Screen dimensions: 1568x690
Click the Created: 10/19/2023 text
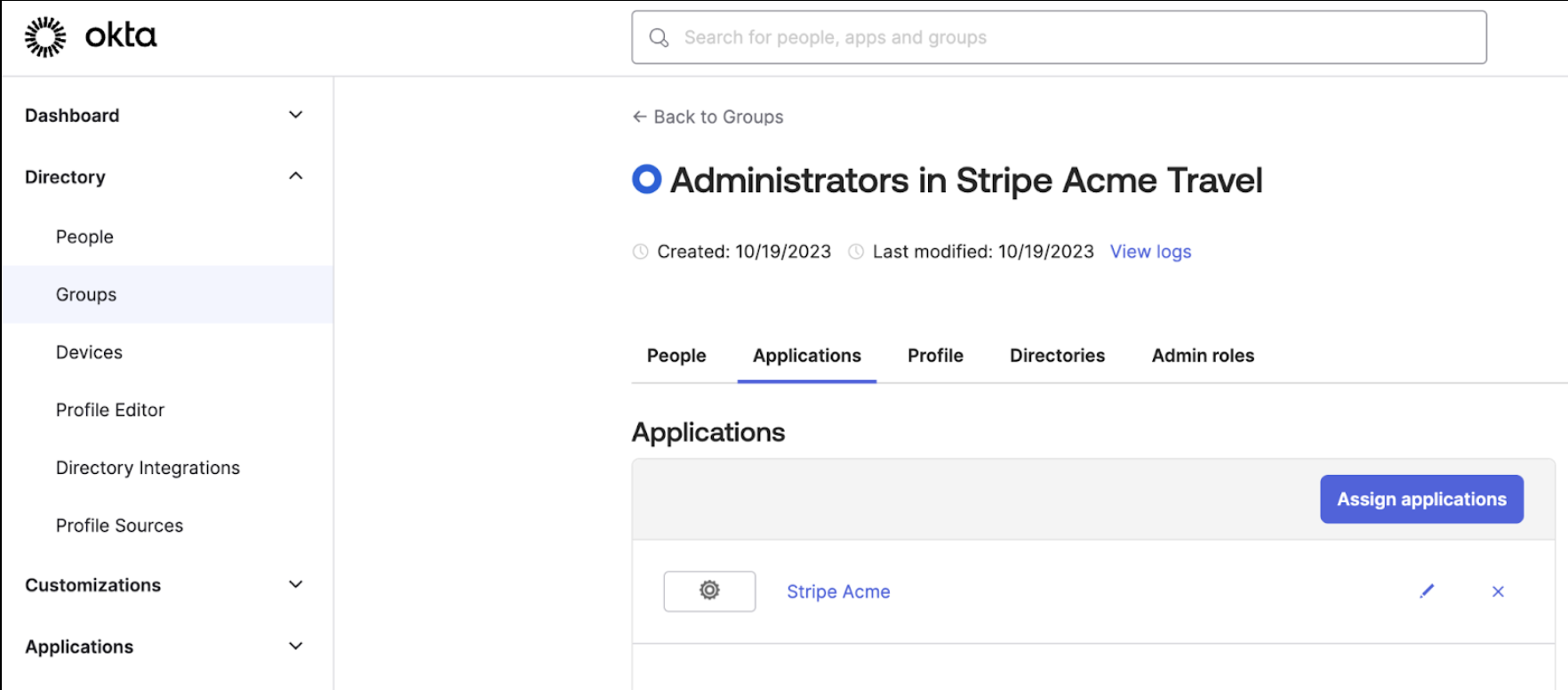(744, 252)
